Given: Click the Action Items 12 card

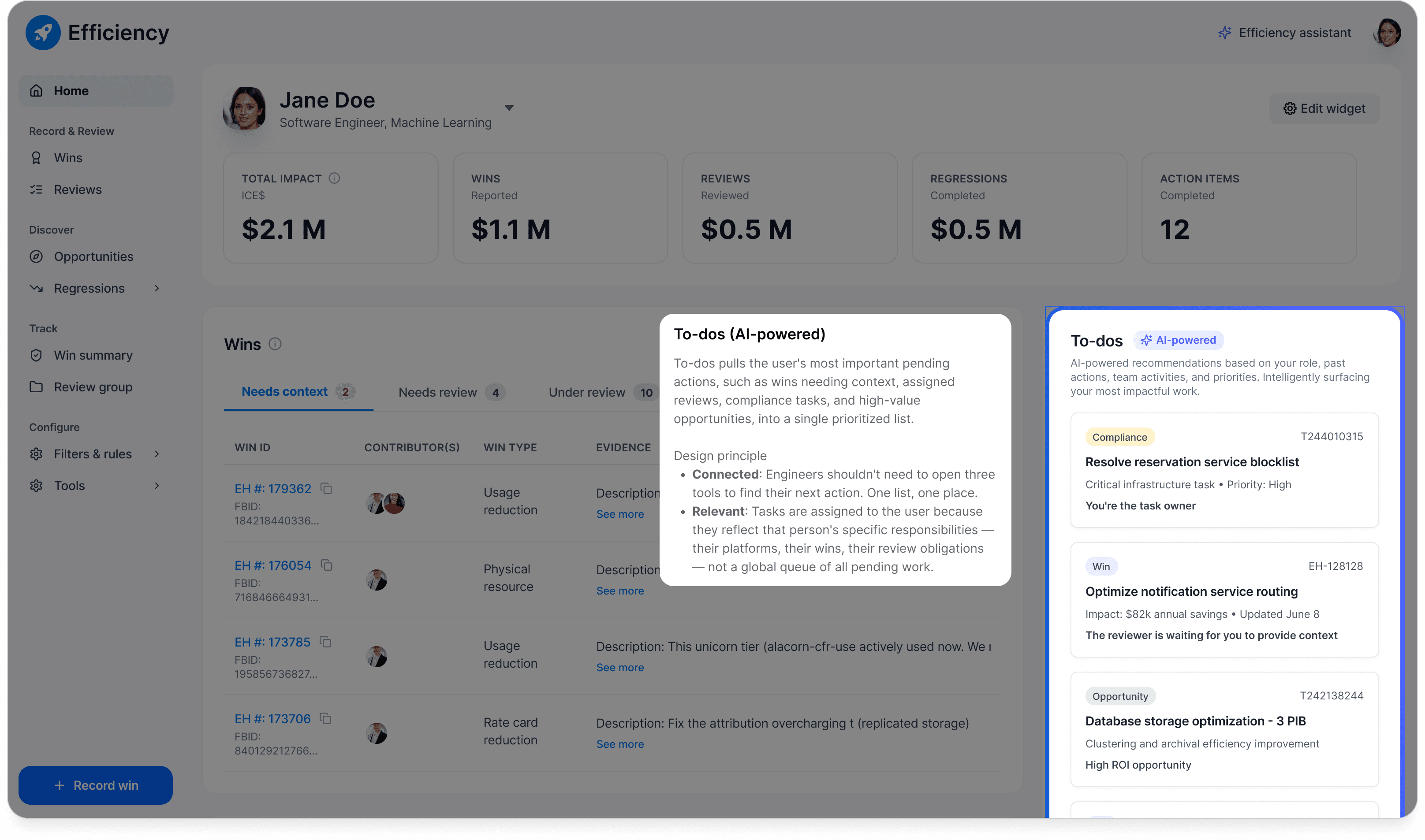Looking at the screenshot, I should 1249,208.
